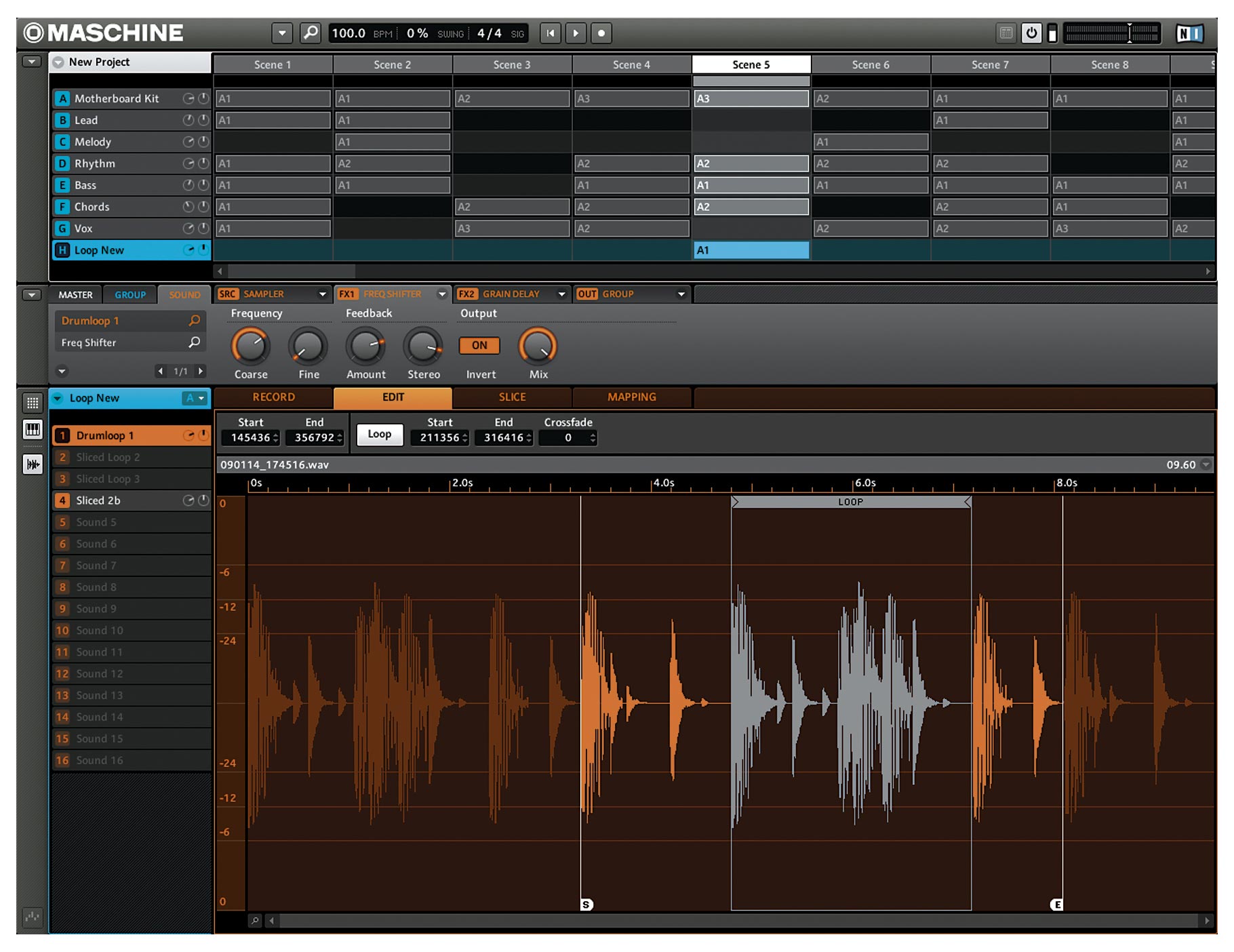Click sound slot 1 number icon Drumloop 1
Image resolution: width=1234 pixels, height=952 pixels.
(62, 435)
